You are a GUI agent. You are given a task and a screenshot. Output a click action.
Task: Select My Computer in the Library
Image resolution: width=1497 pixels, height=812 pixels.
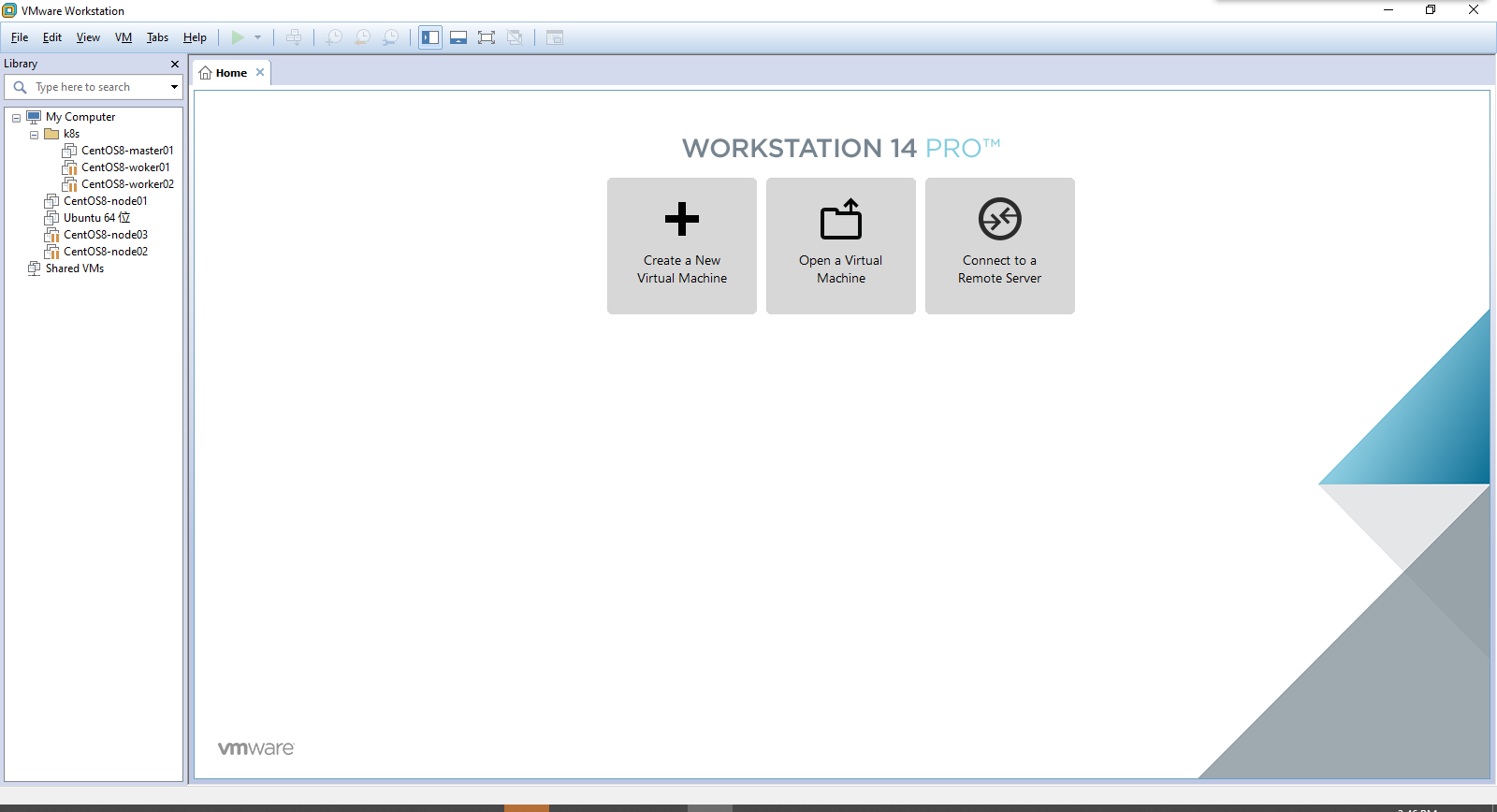(80, 117)
